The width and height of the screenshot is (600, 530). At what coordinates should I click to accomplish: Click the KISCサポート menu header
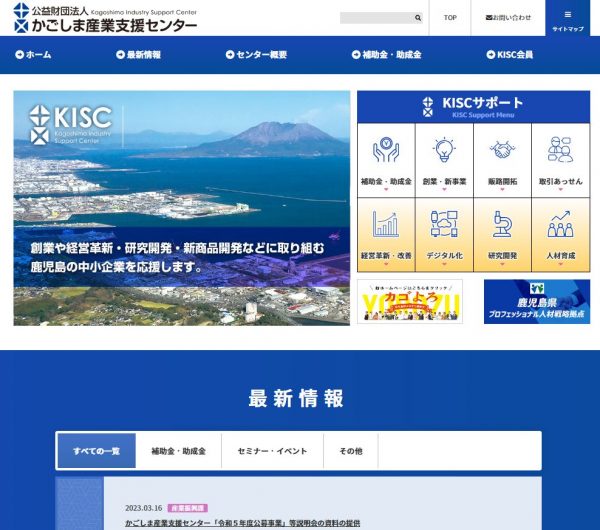[x=473, y=107]
